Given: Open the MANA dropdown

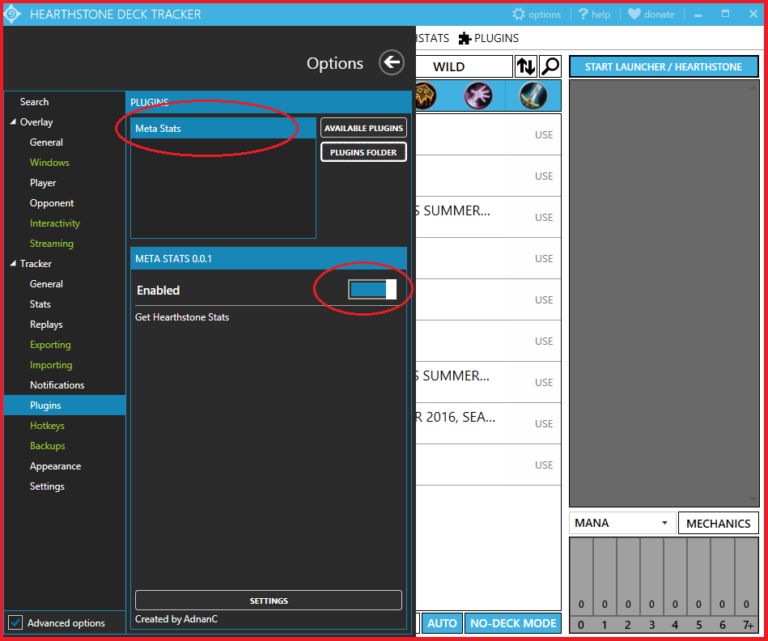Looking at the screenshot, I should 622,523.
